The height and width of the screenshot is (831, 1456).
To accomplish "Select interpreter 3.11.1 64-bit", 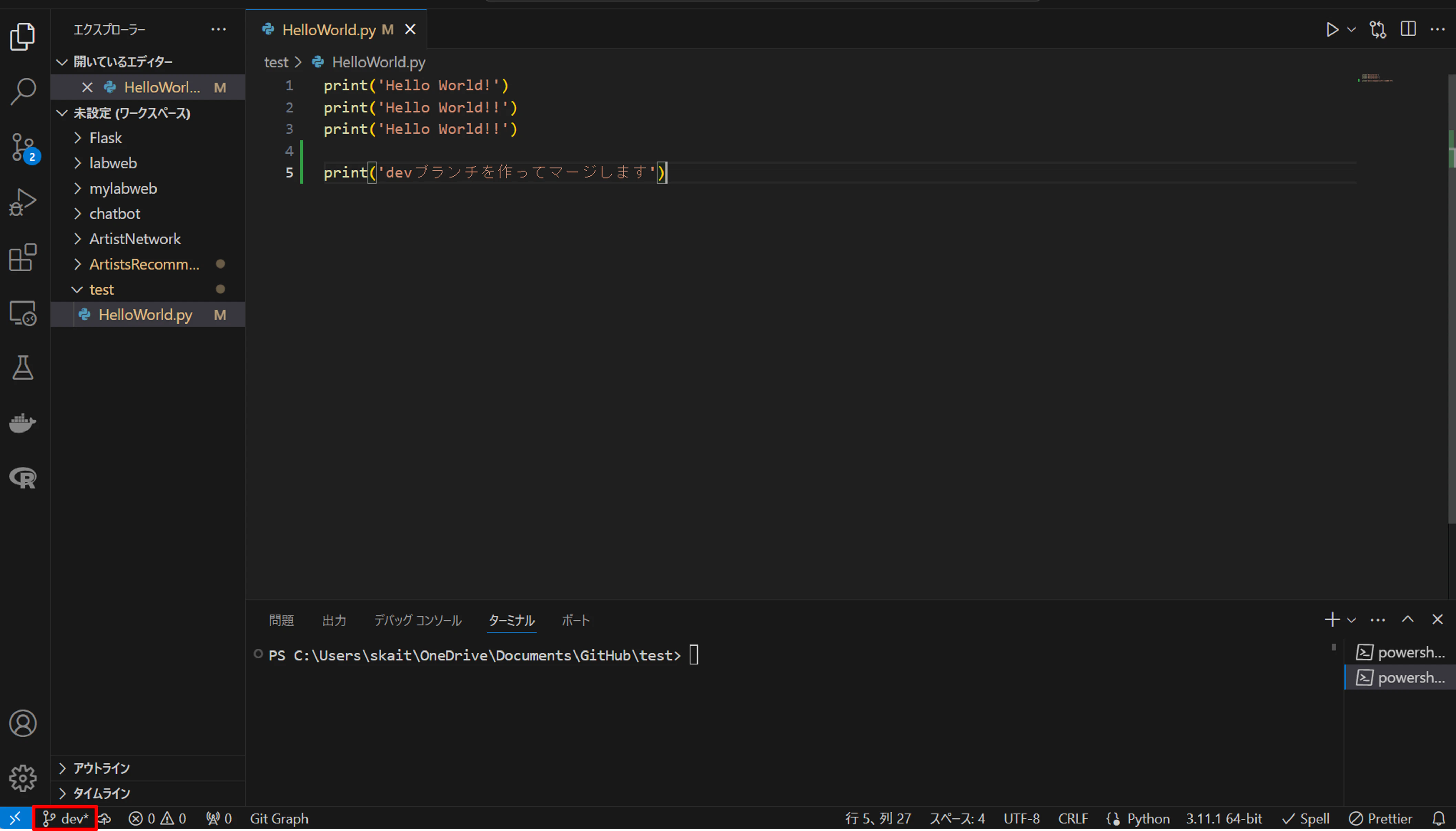I will 1223,818.
